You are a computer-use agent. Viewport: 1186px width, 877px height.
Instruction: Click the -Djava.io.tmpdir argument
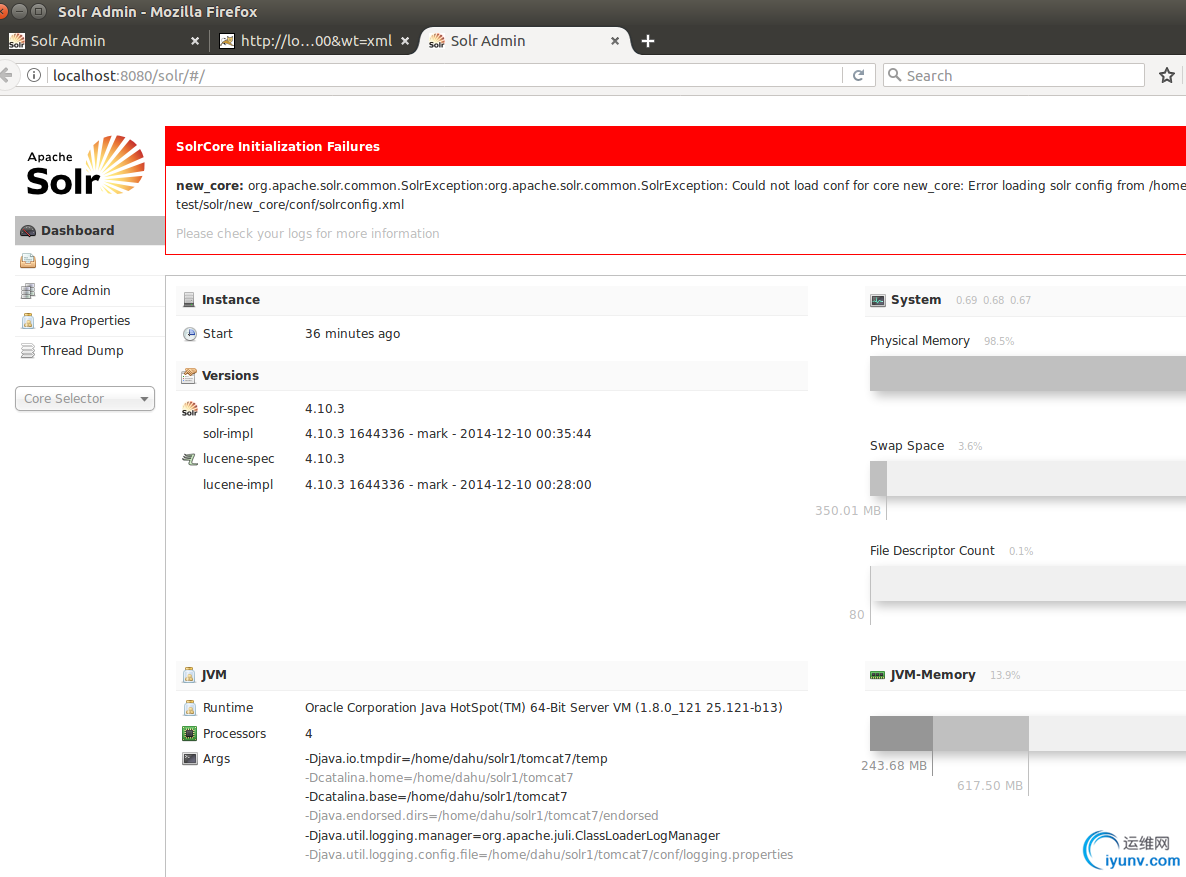pyautogui.click(x=456, y=758)
